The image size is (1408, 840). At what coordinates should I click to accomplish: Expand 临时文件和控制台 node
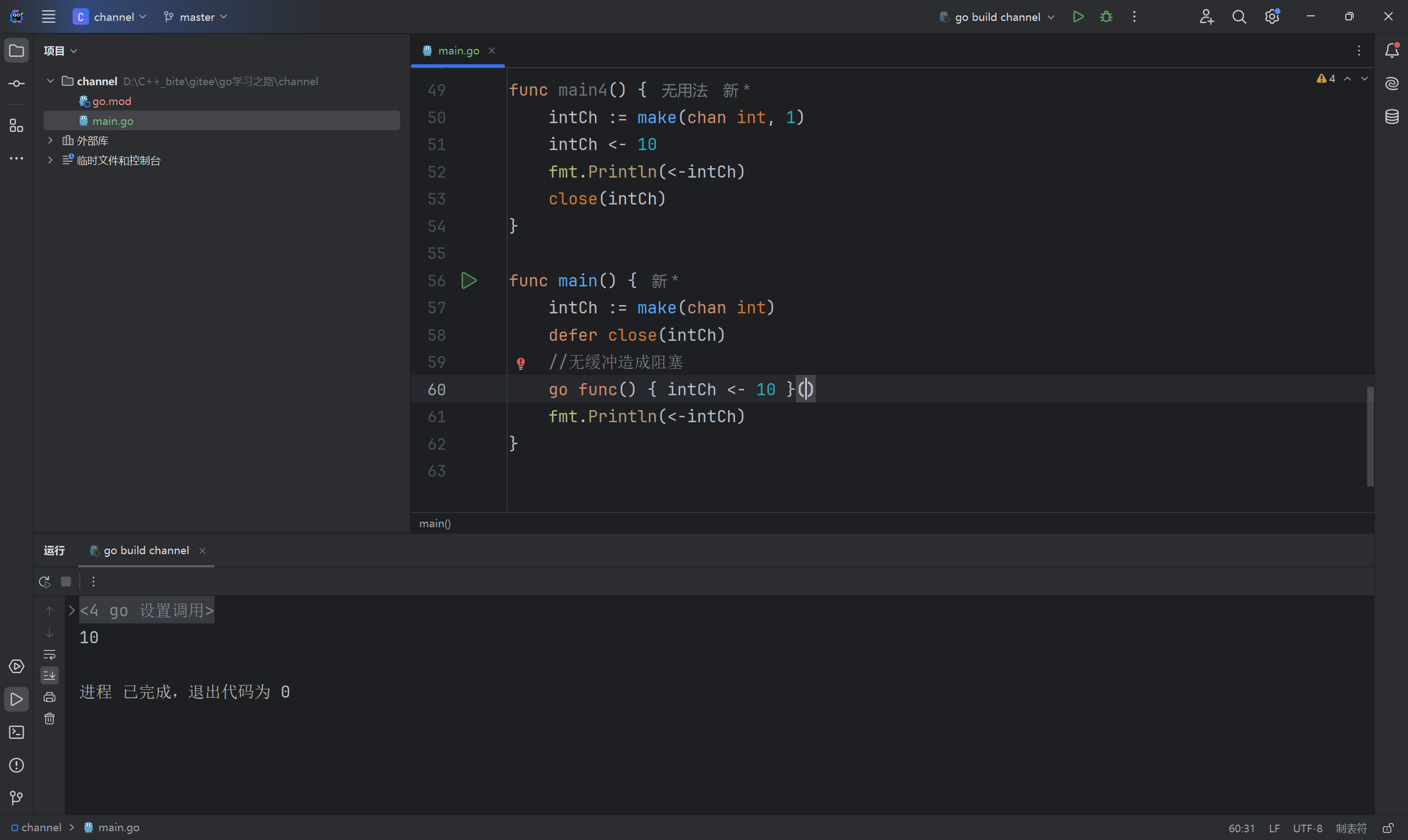(51, 160)
